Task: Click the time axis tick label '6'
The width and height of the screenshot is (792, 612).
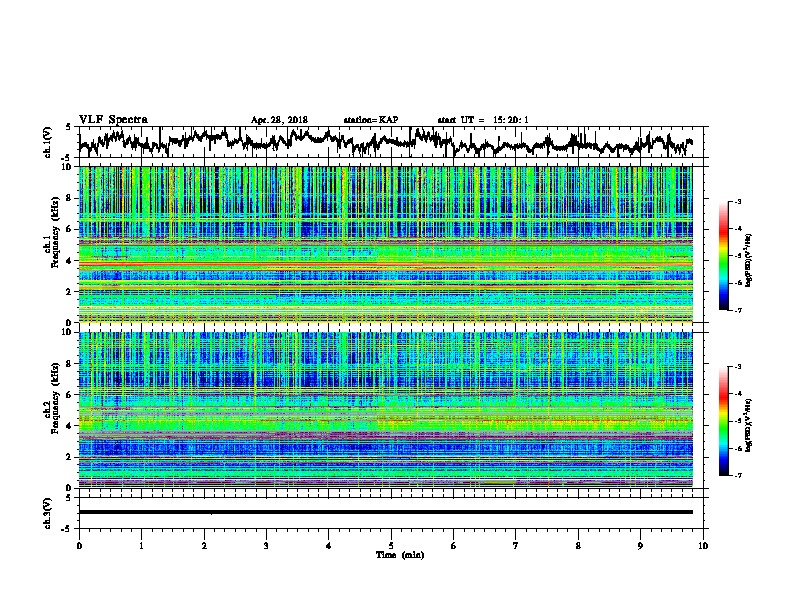Action: 454,546
